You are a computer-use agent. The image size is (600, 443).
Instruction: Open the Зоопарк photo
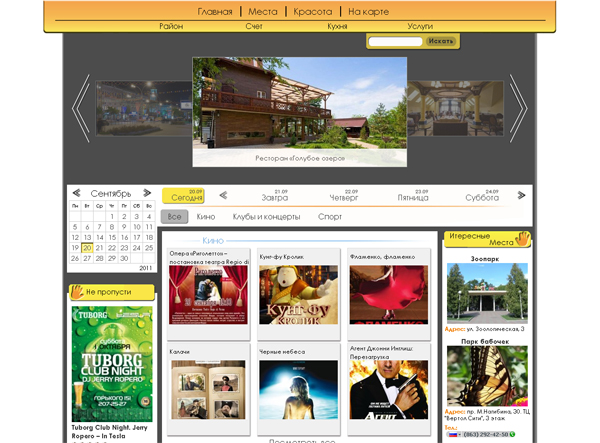pyautogui.click(x=487, y=293)
